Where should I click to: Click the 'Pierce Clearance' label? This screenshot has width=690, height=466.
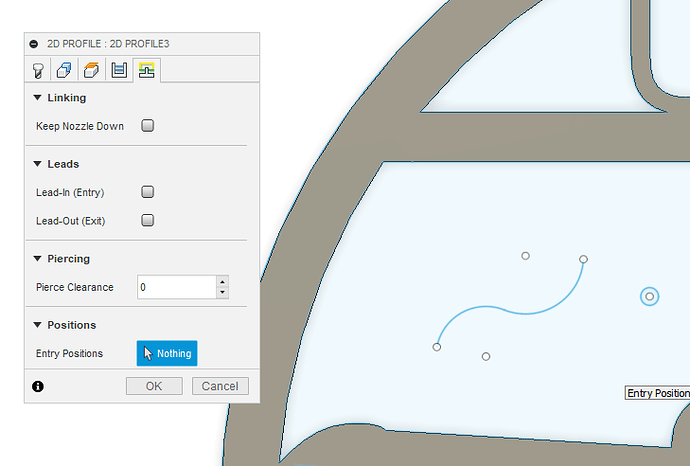(75, 287)
